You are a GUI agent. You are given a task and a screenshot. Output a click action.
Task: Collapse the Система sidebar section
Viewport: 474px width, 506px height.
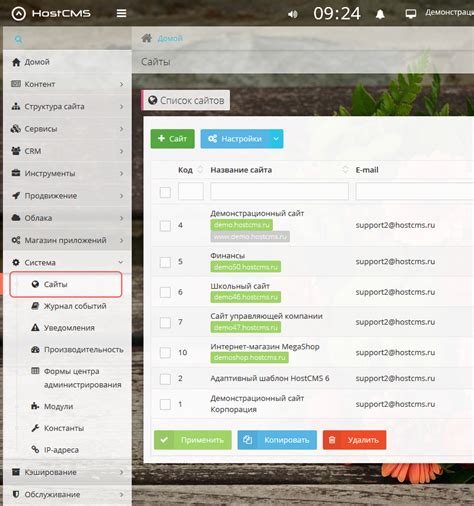click(67, 262)
